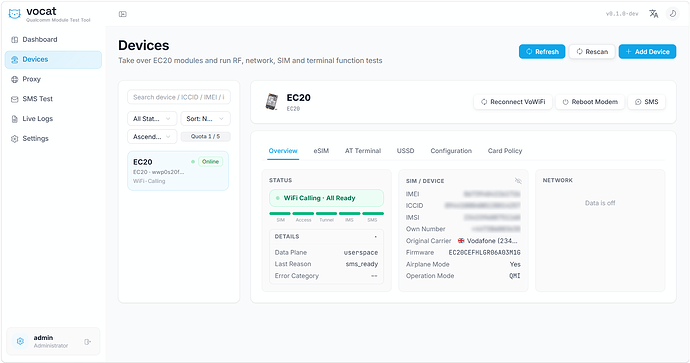Collapse the sidebar with the panel icon
The image size is (690, 363).
[x=123, y=14]
